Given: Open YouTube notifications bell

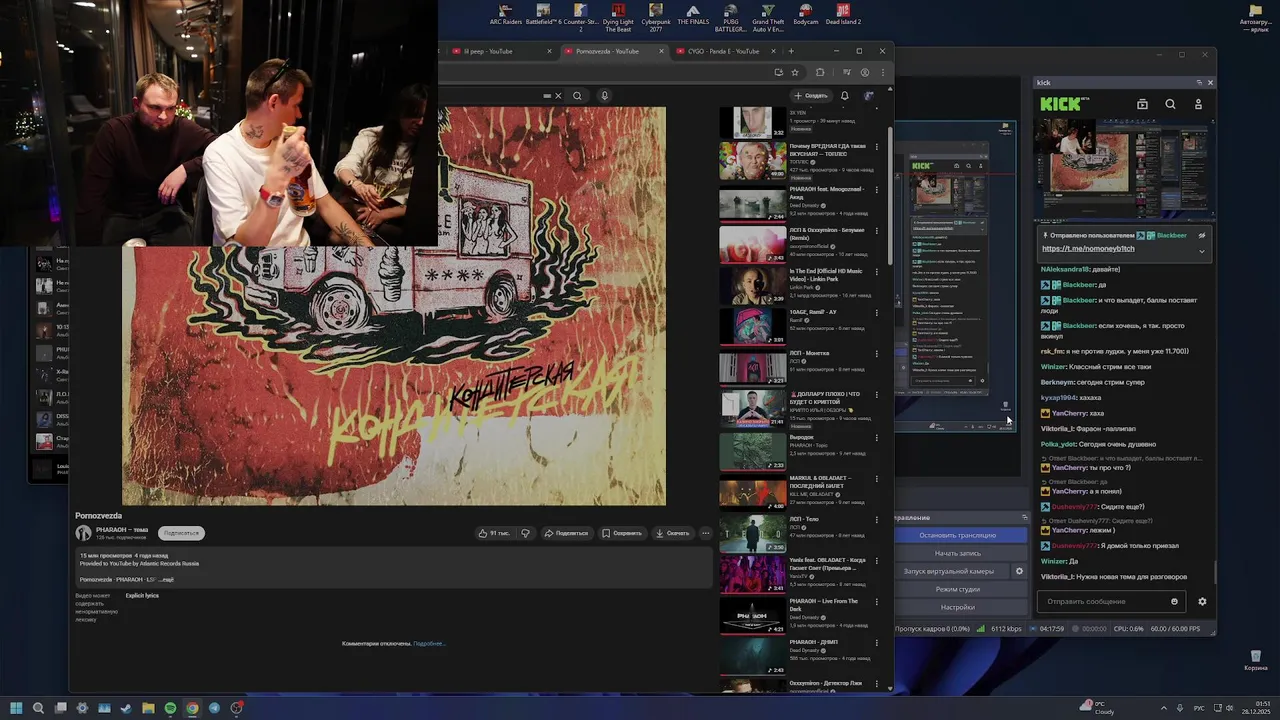Looking at the screenshot, I should pos(844,96).
